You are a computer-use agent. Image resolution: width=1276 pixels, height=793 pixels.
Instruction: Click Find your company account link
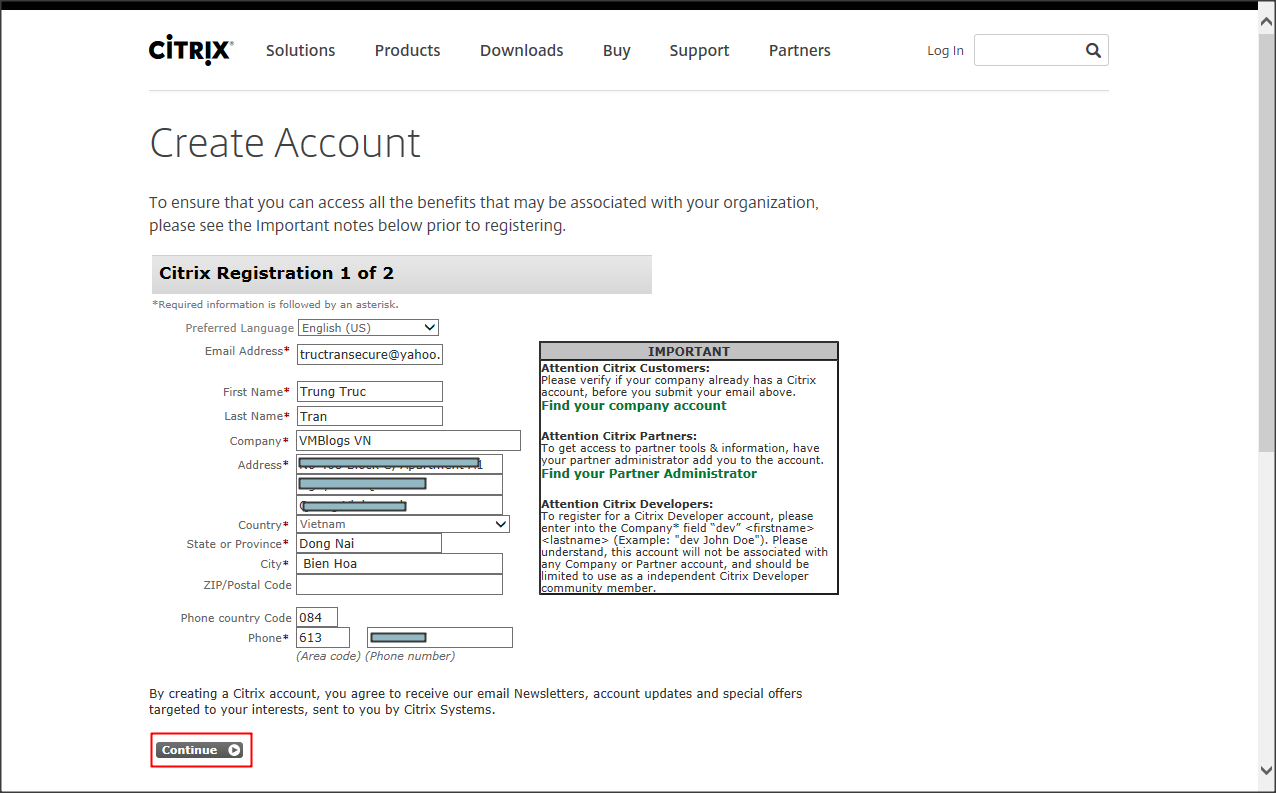click(633, 406)
